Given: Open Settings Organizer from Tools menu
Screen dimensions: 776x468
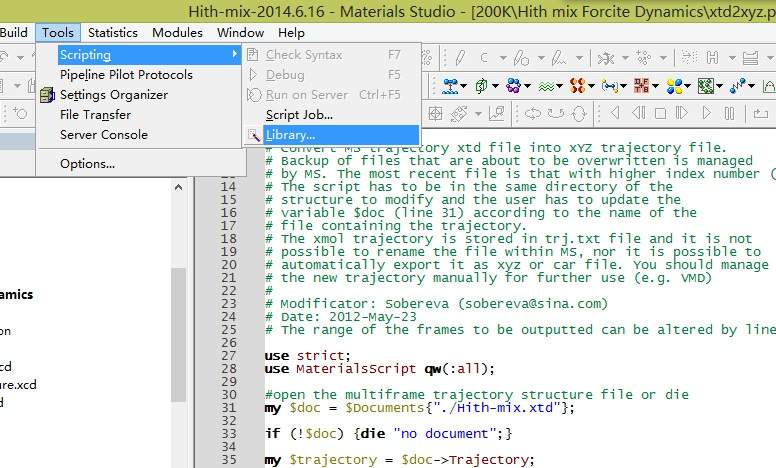Looking at the screenshot, I should coord(141,94).
